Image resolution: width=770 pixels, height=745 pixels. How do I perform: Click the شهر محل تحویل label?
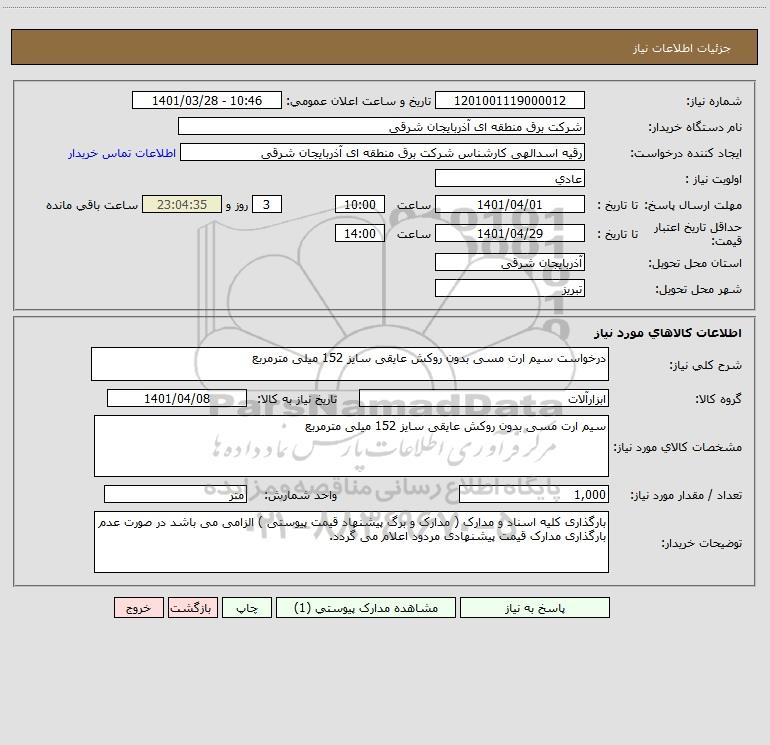point(699,289)
